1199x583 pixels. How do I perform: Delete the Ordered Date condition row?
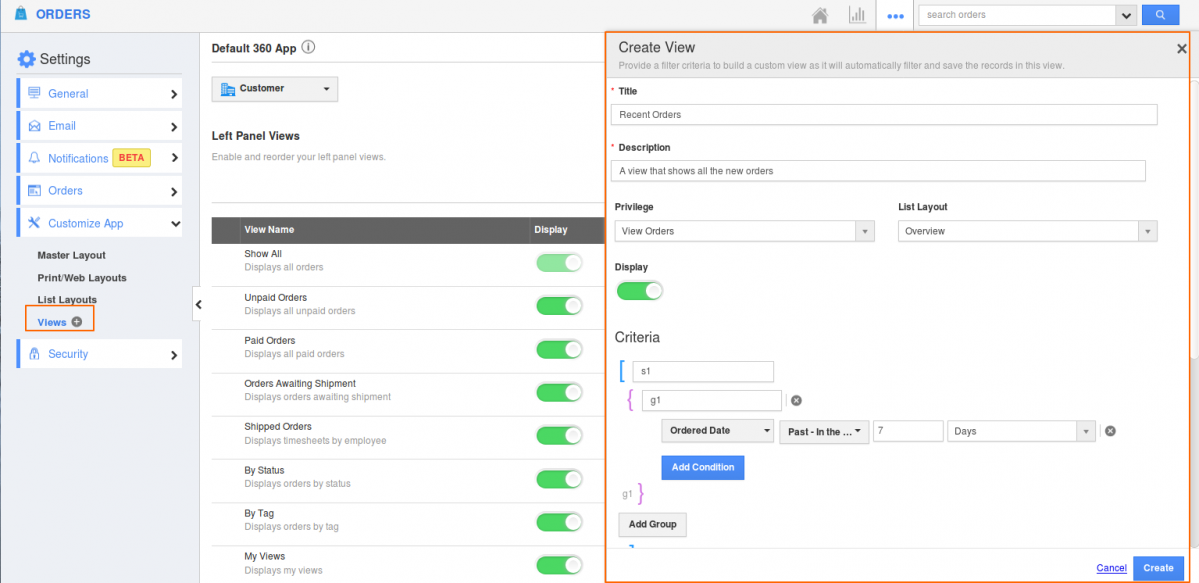[1110, 431]
